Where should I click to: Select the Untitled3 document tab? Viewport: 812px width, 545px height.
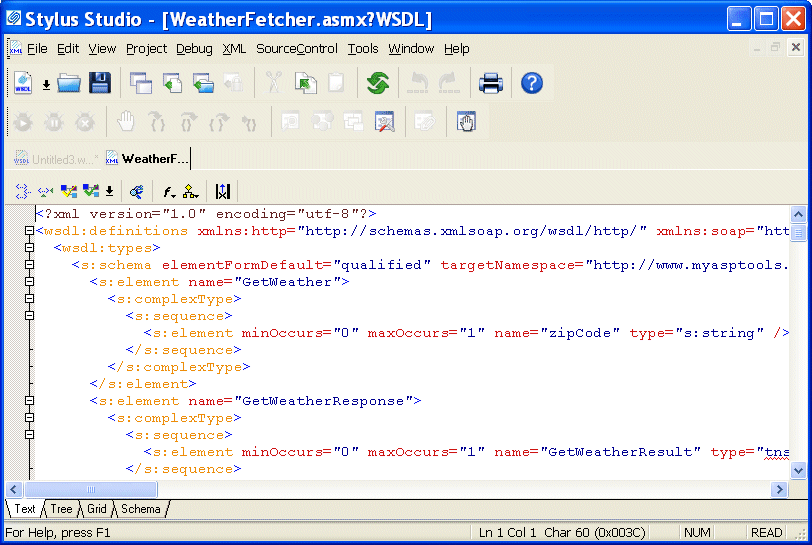pyautogui.click(x=57, y=159)
